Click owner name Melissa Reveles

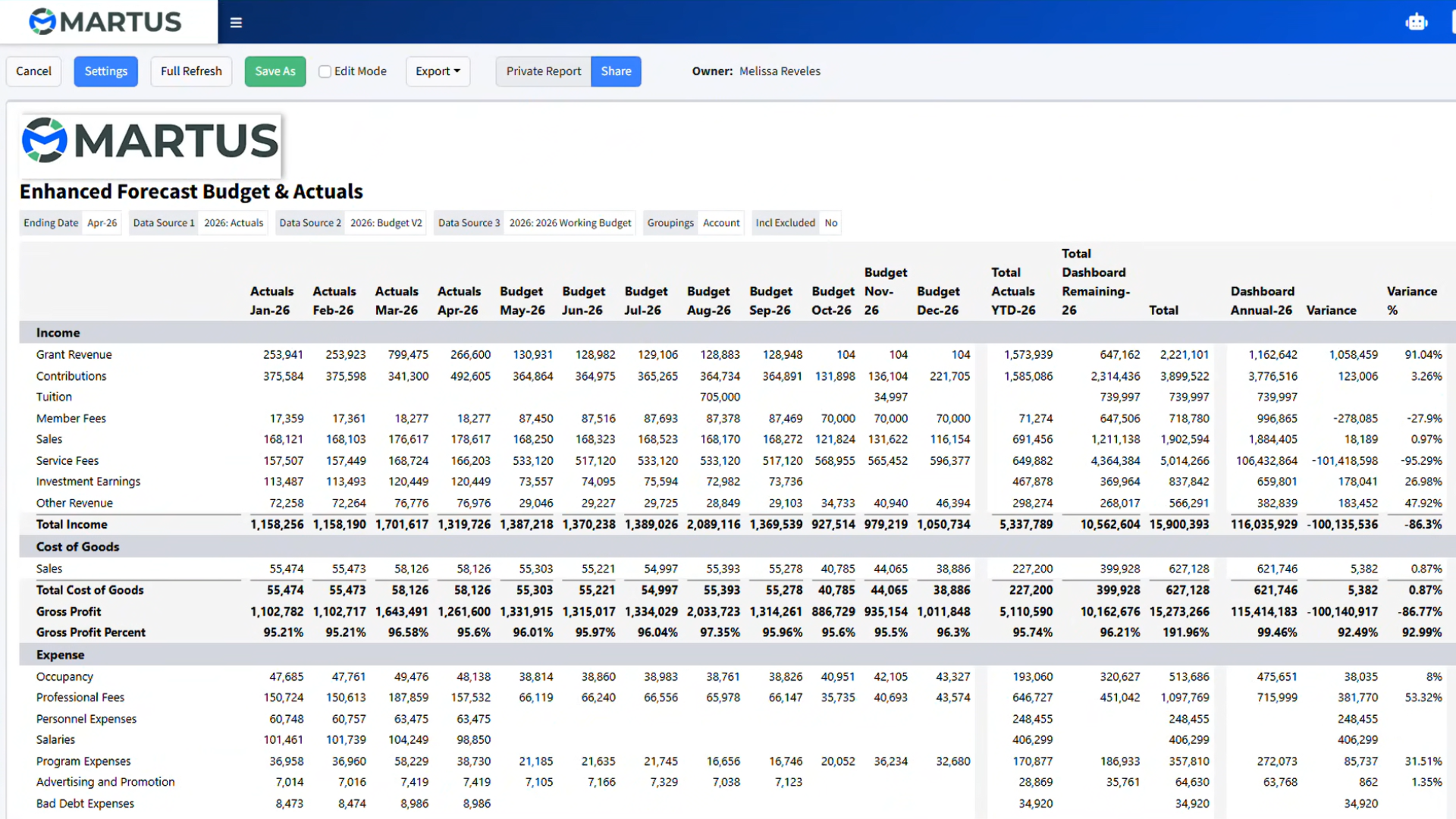[780, 71]
